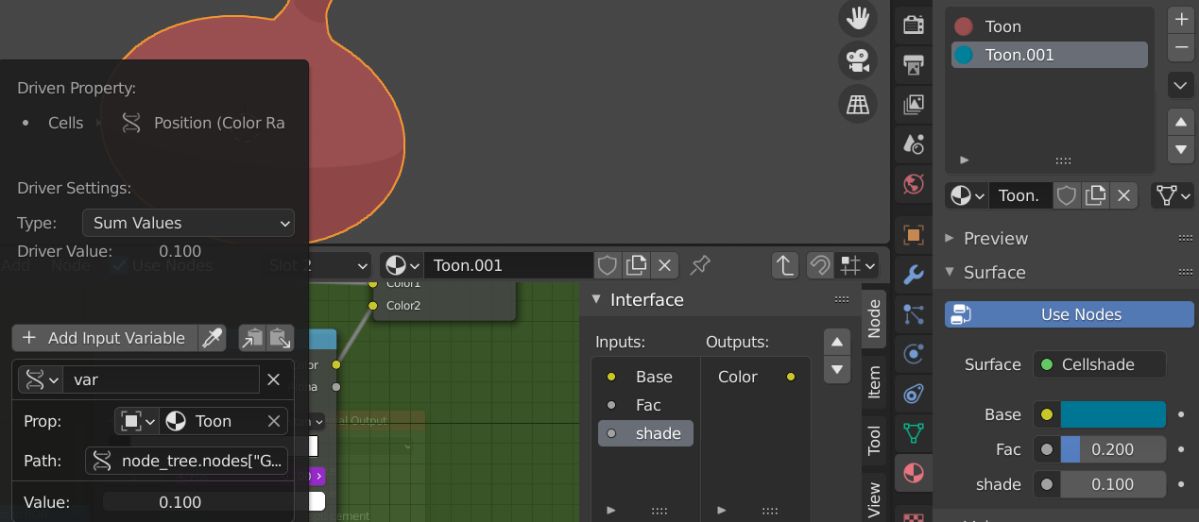
Task: Add a material slot with plus
Action: 1181,19
